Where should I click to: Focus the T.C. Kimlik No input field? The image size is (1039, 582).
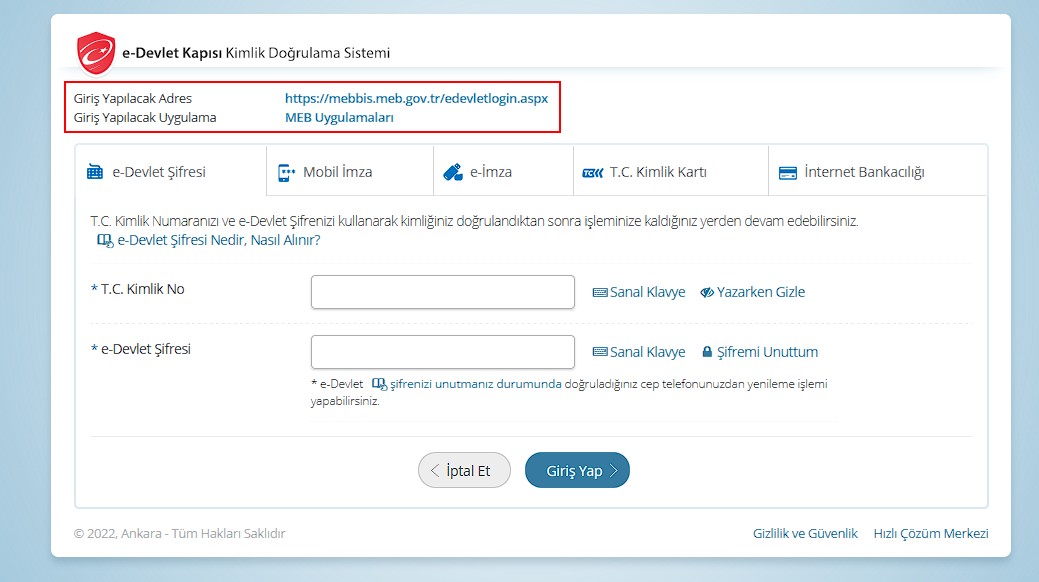(x=442, y=292)
